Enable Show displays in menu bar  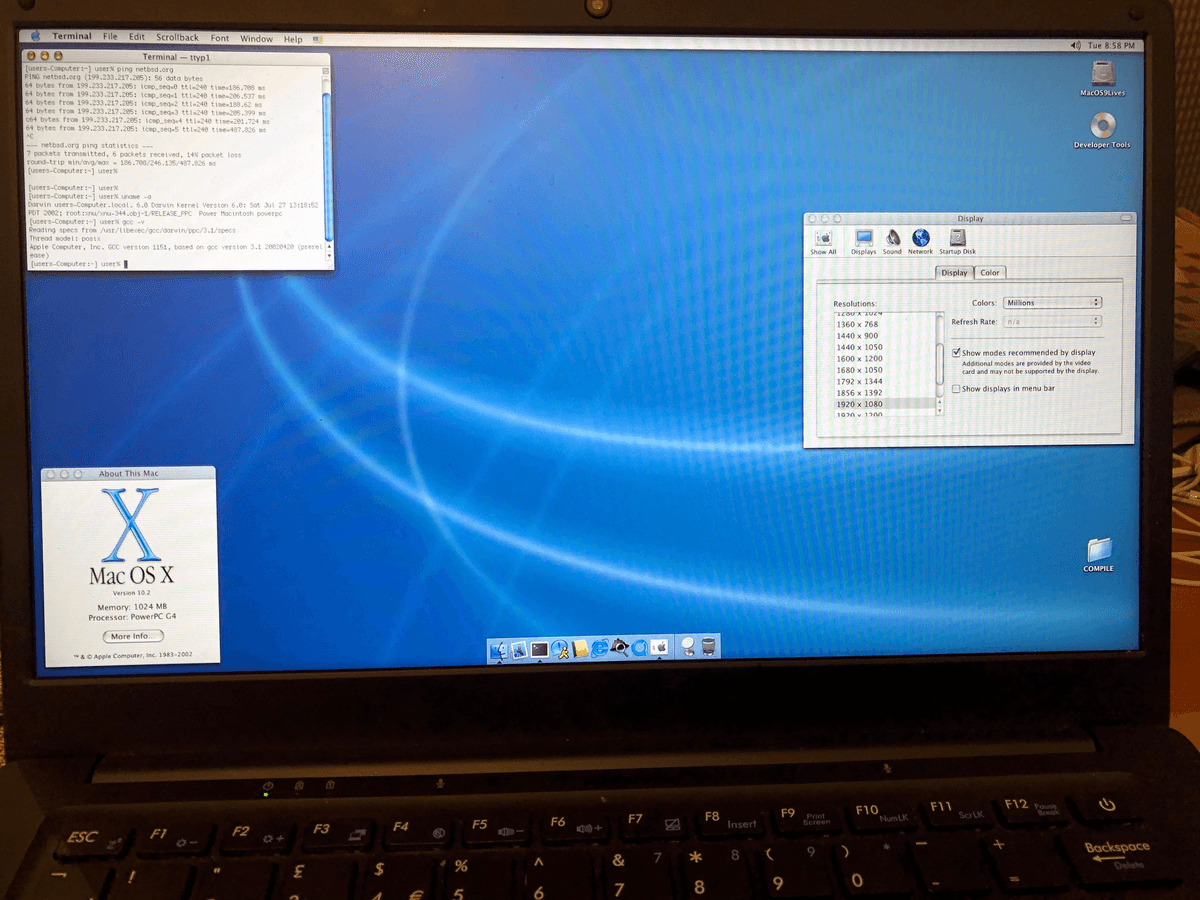click(x=955, y=388)
